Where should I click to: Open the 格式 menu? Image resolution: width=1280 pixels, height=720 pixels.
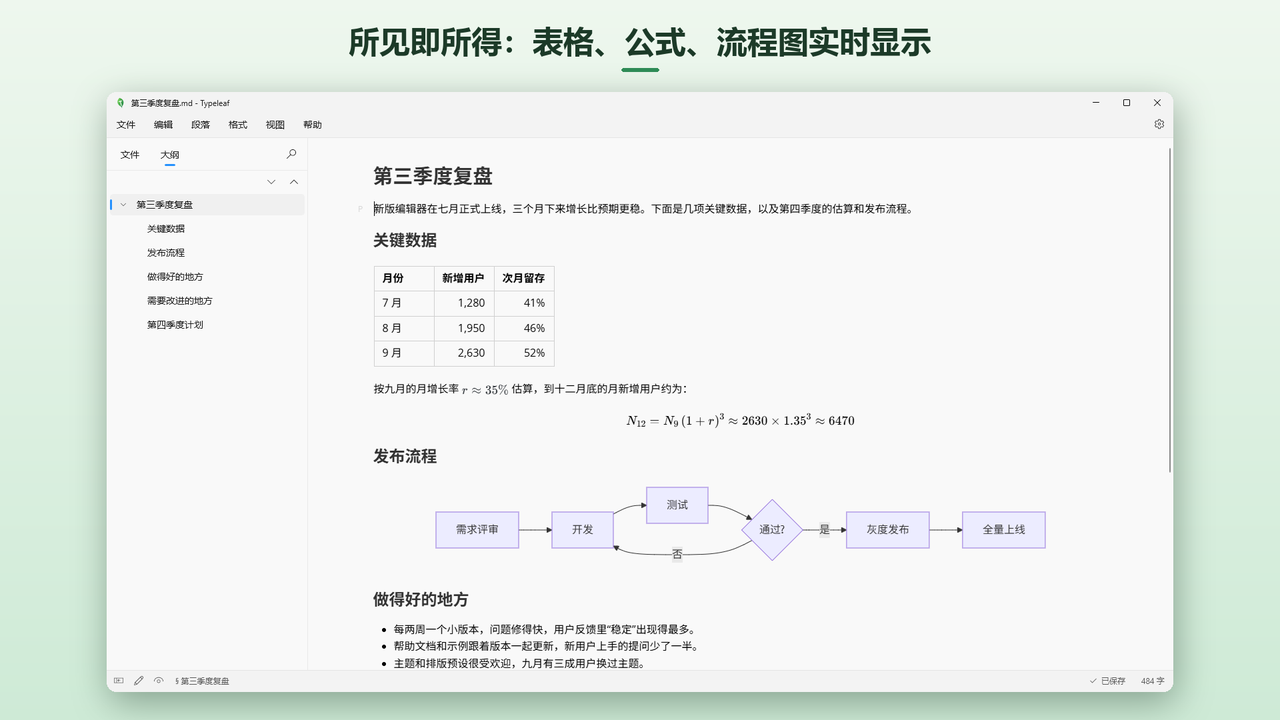(x=238, y=125)
